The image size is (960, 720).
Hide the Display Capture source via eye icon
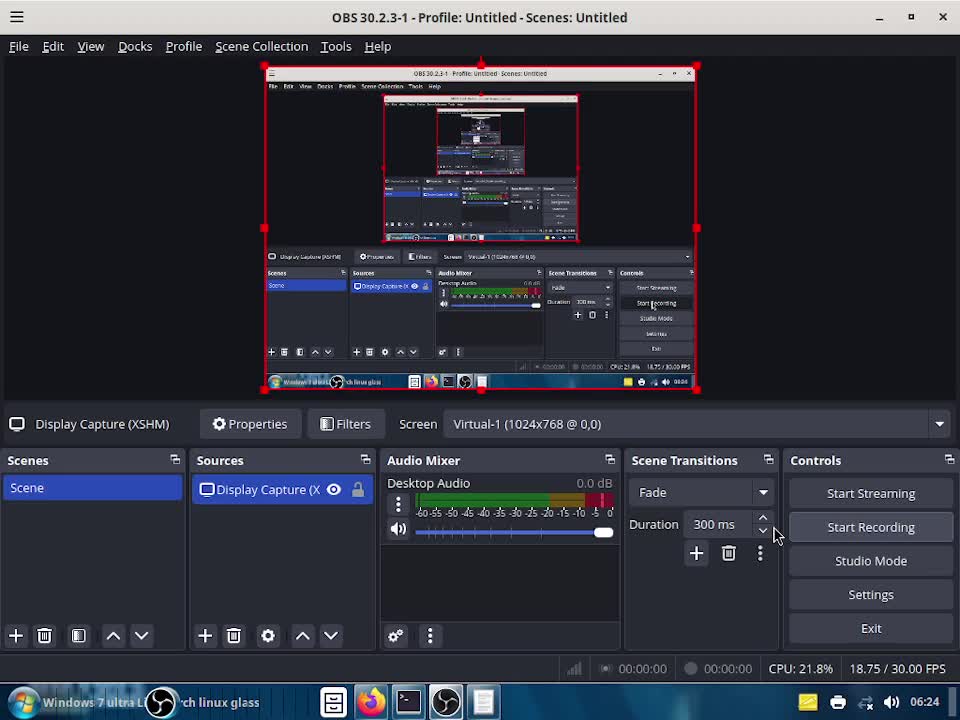tap(334, 489)
